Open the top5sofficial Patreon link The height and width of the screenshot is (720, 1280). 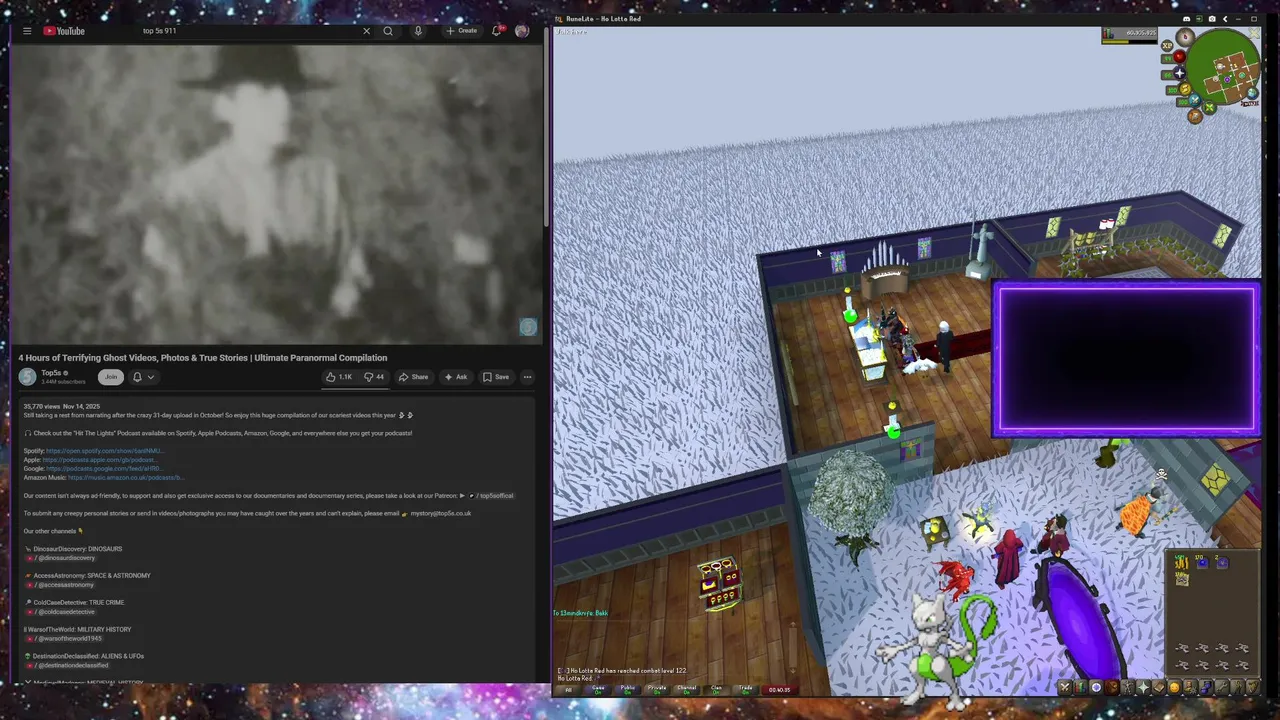490,496
